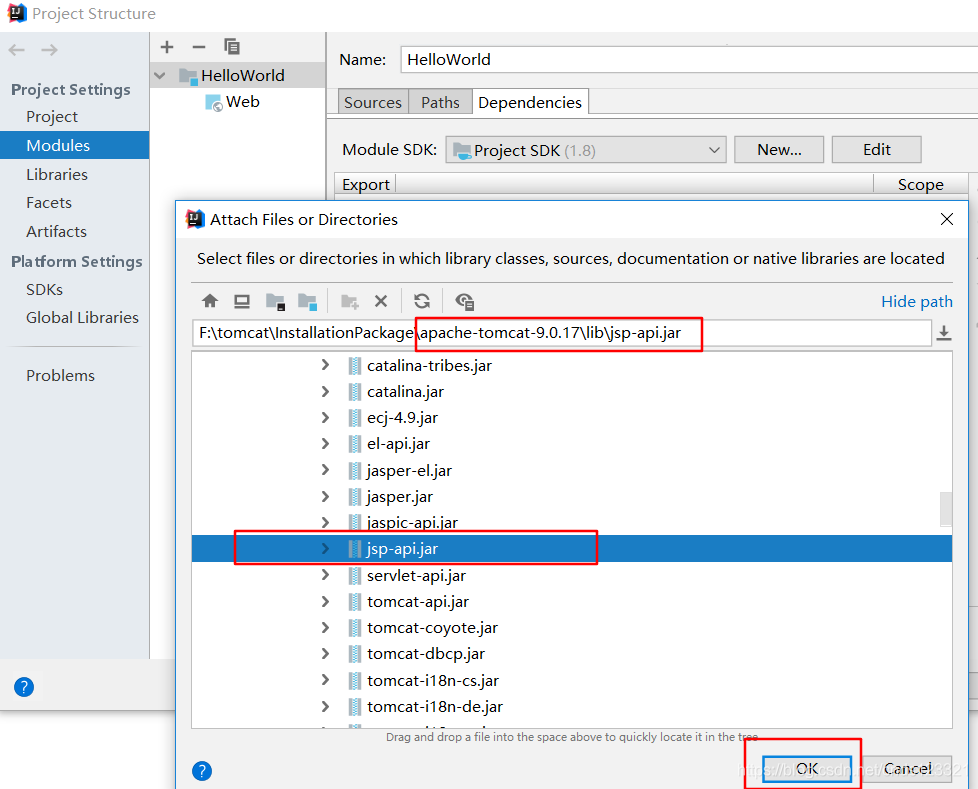This screenshot has width=978, height=789.
Task: Switch to the Sources tab
Action: pyautogui.click(x=373, y=102)
